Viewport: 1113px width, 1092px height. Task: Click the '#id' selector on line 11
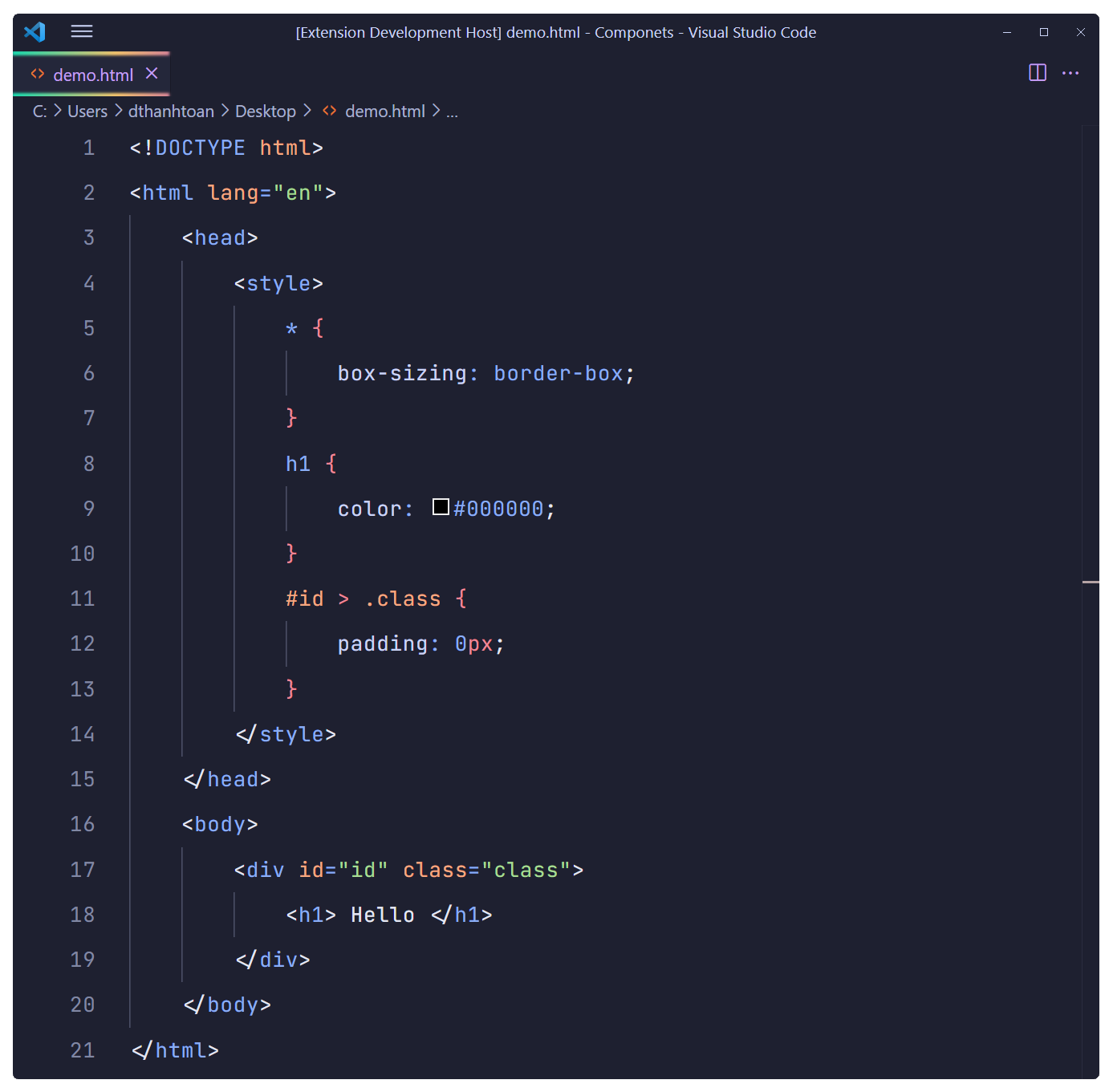coord(305,599)
